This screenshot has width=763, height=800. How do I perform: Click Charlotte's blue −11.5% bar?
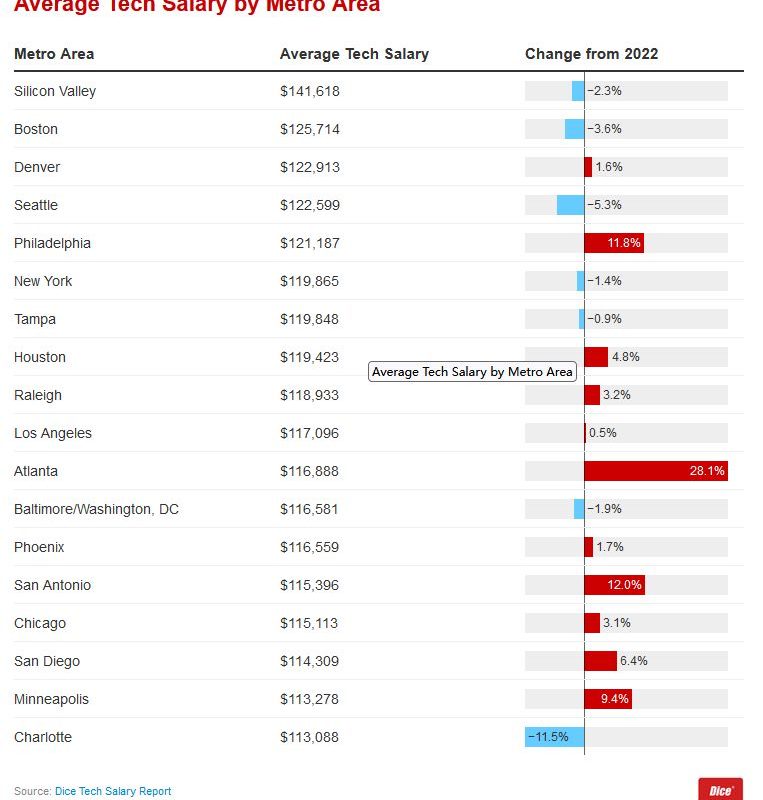[555, 737]
